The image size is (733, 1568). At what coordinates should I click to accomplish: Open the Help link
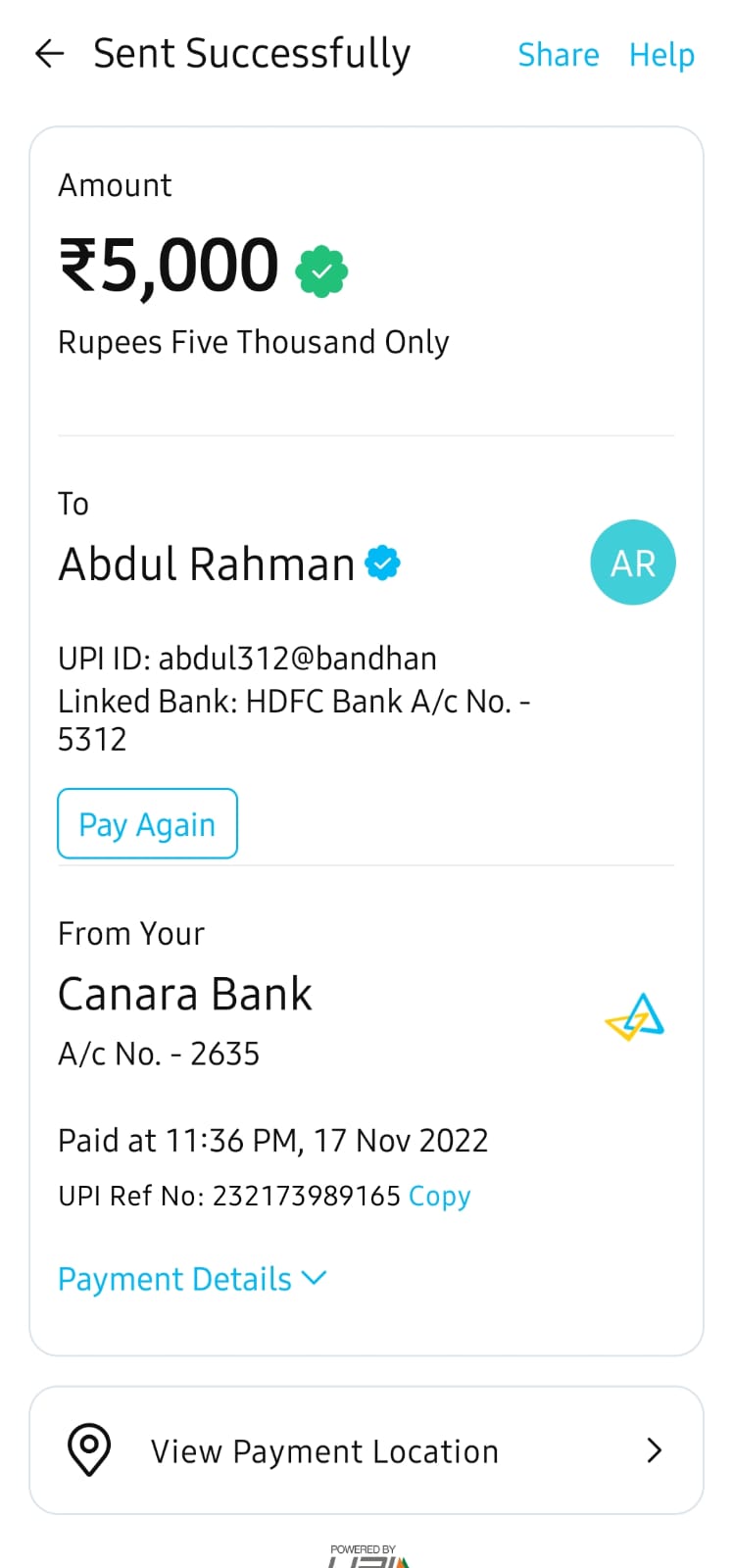[x=661, y=55]
